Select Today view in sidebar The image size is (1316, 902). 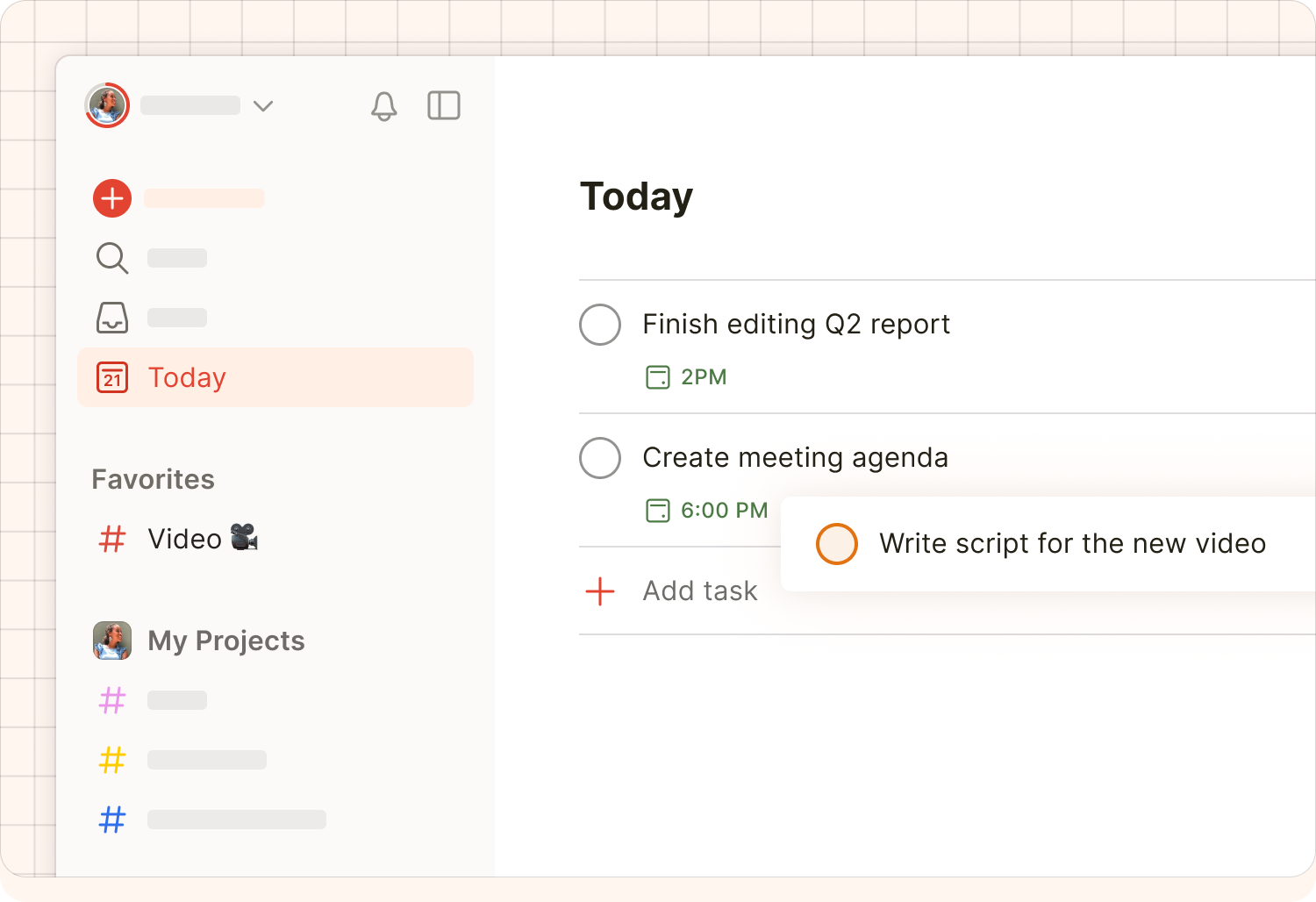point(275,377)
